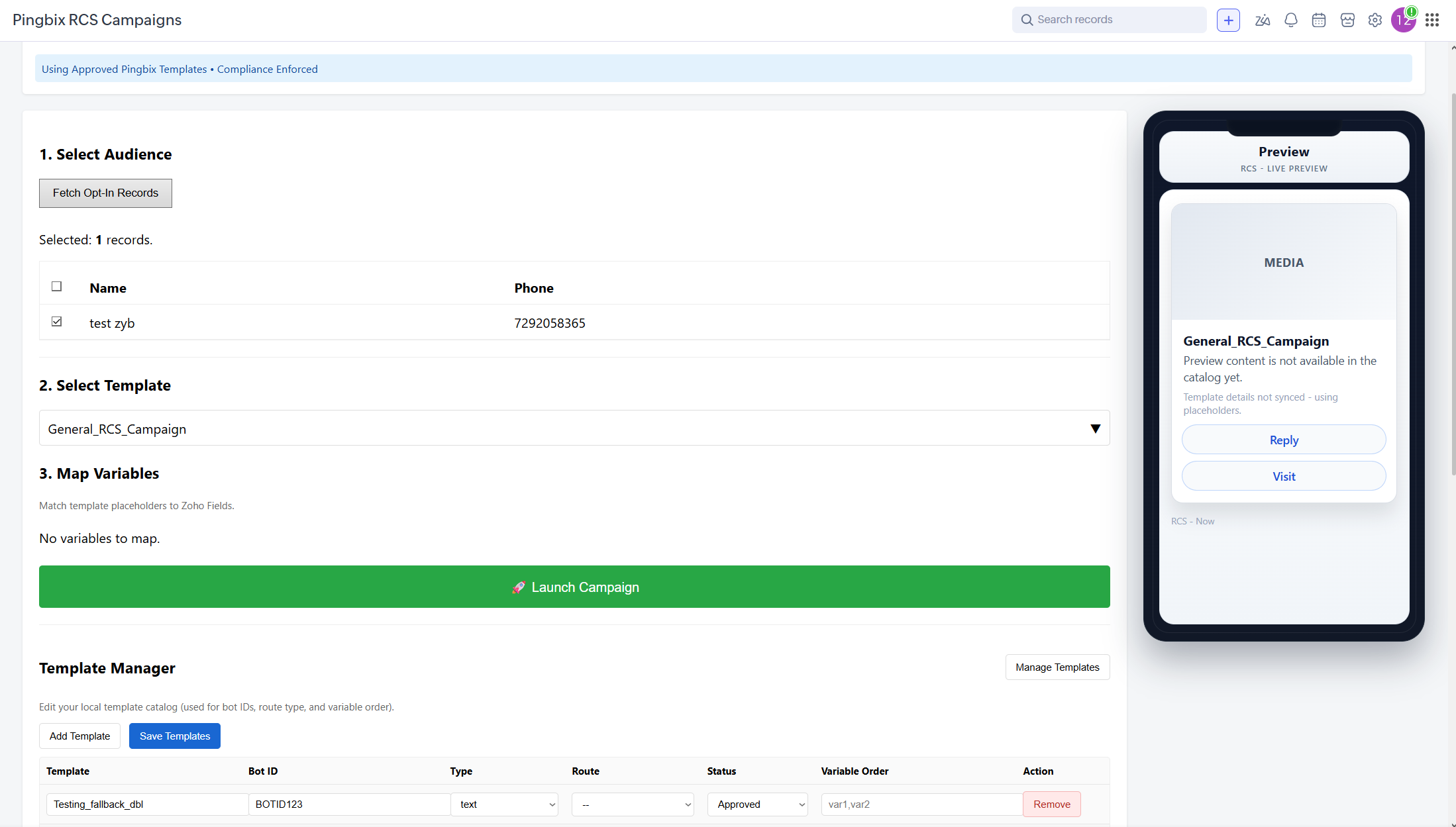The height and width of the screenshot is (827, 1456).
Task: Click the purple user avatar
Action: pyautogui.click(x=1403, y=20)
